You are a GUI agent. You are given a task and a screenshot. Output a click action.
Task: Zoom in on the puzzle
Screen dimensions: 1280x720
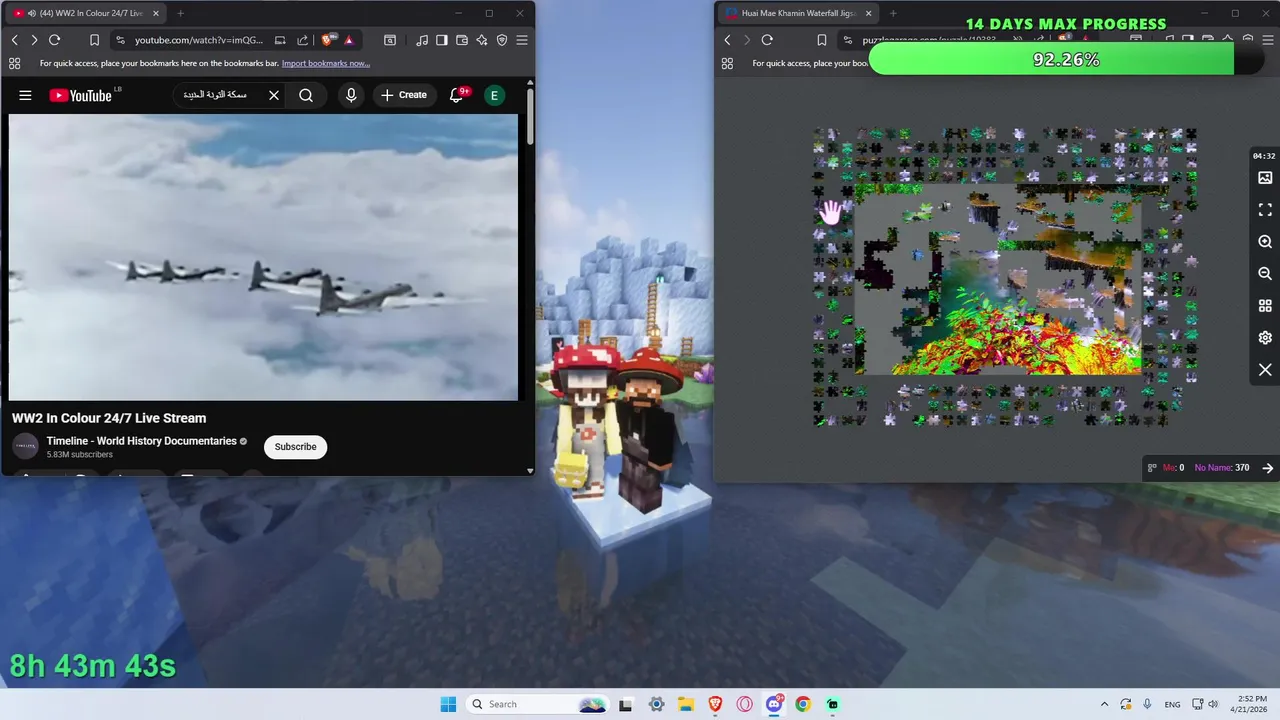tap(1265, 242)
